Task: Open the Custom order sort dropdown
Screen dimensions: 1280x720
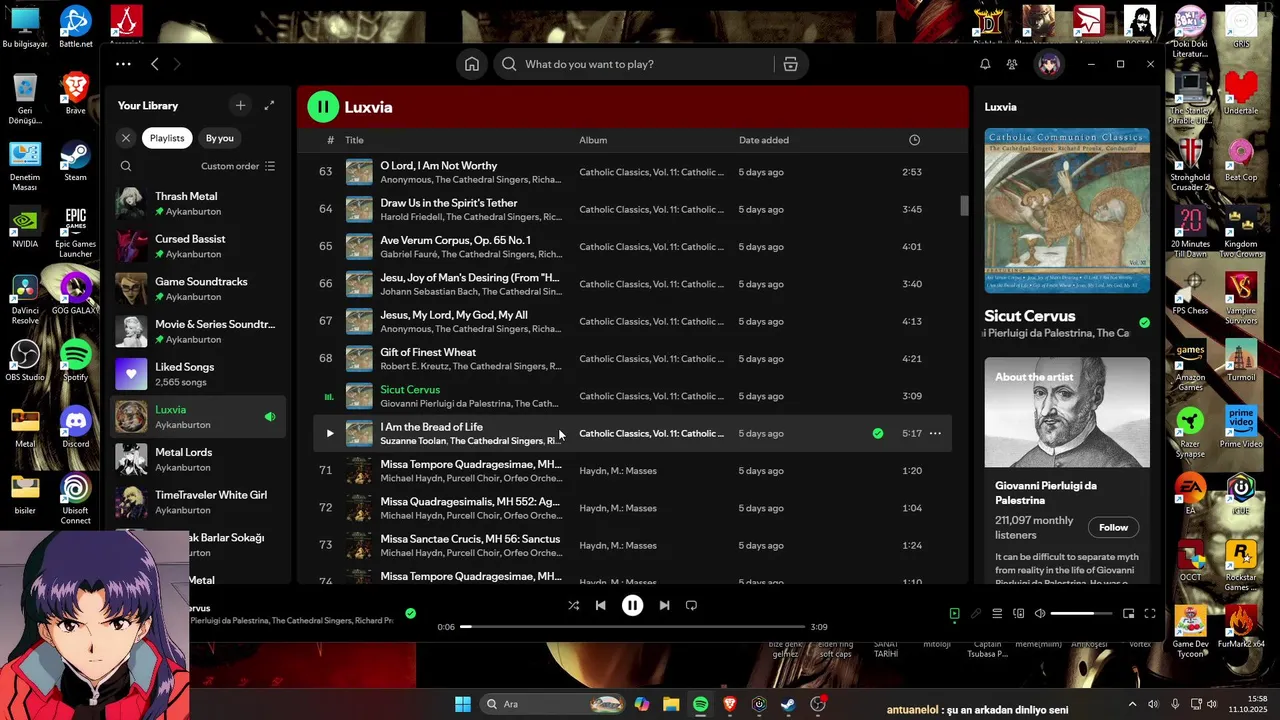Action: click(238, 166)
